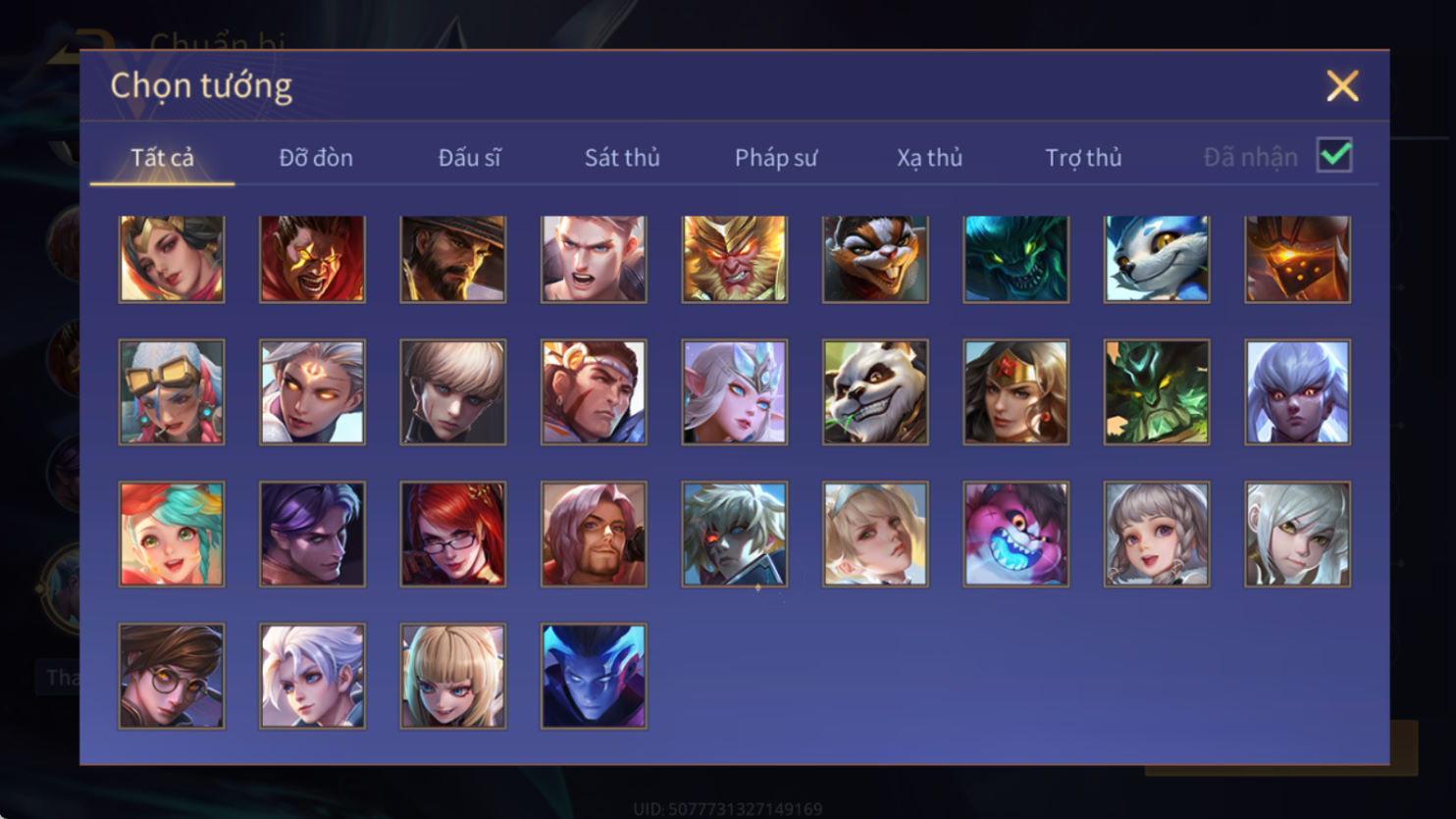This screenshot has height=819, width=1456.
Task: Select the pink-purple grinning cat hero
Action: pyautogui.click(x=1015, y=535)
